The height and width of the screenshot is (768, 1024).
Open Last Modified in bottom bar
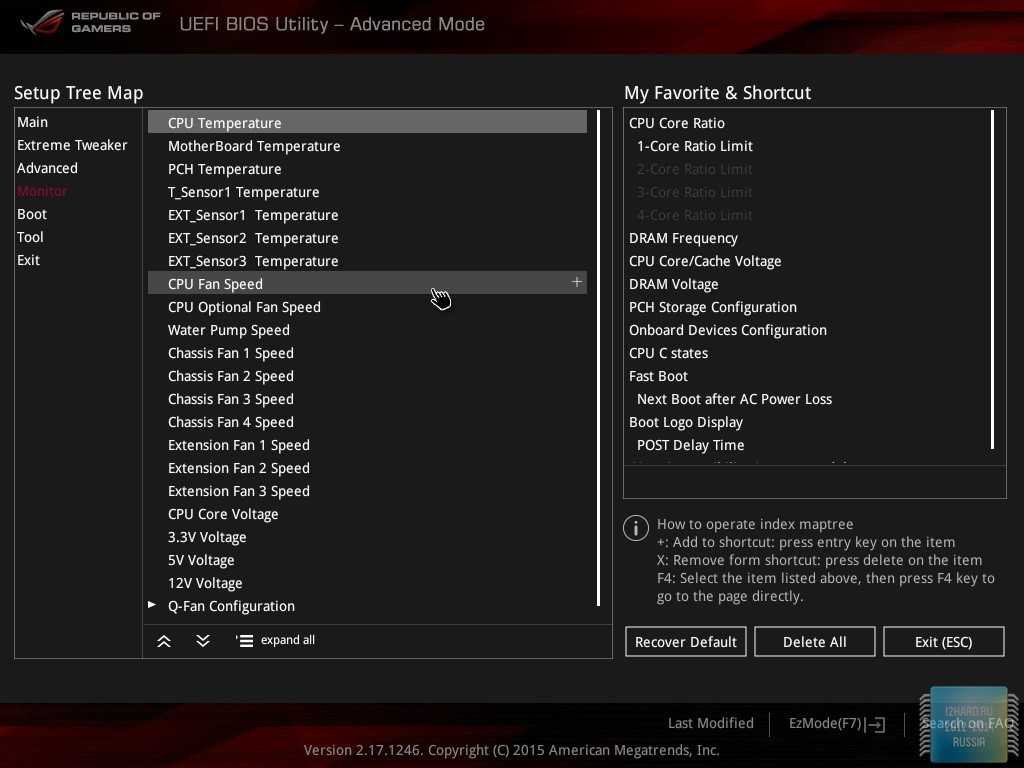tap(710, 723)
